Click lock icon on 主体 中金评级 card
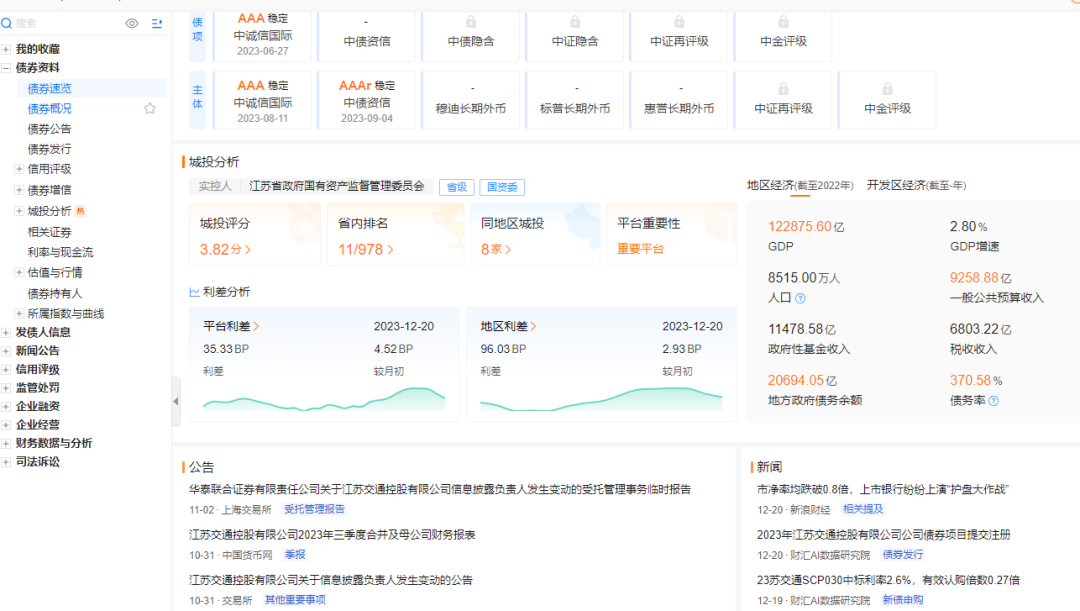 point(887,89)
